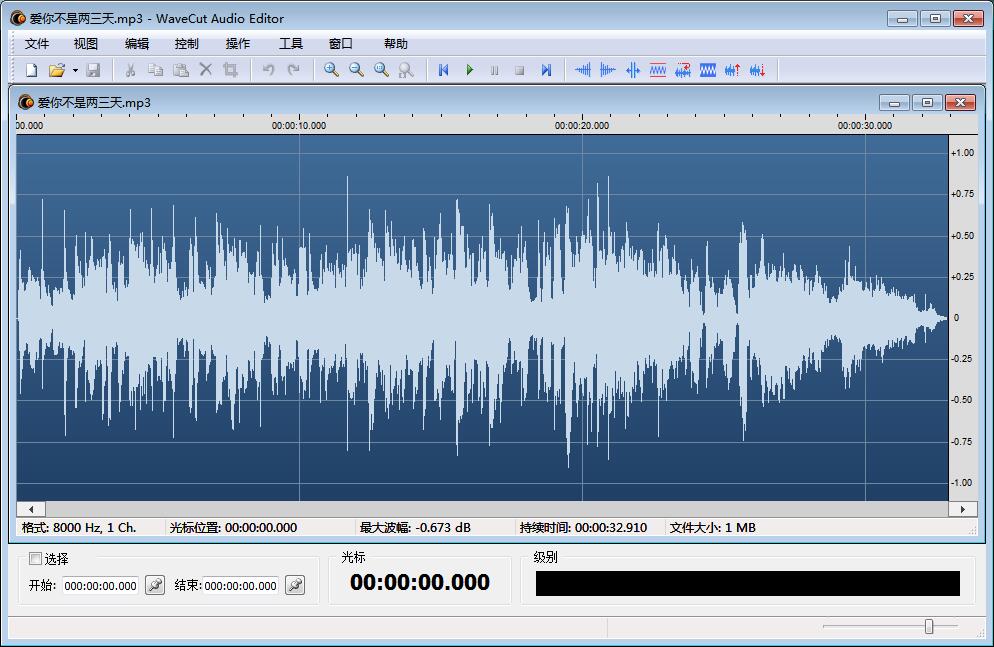Click the waveform icon with center arrows

pyautogui.click(x=633, y=70)
